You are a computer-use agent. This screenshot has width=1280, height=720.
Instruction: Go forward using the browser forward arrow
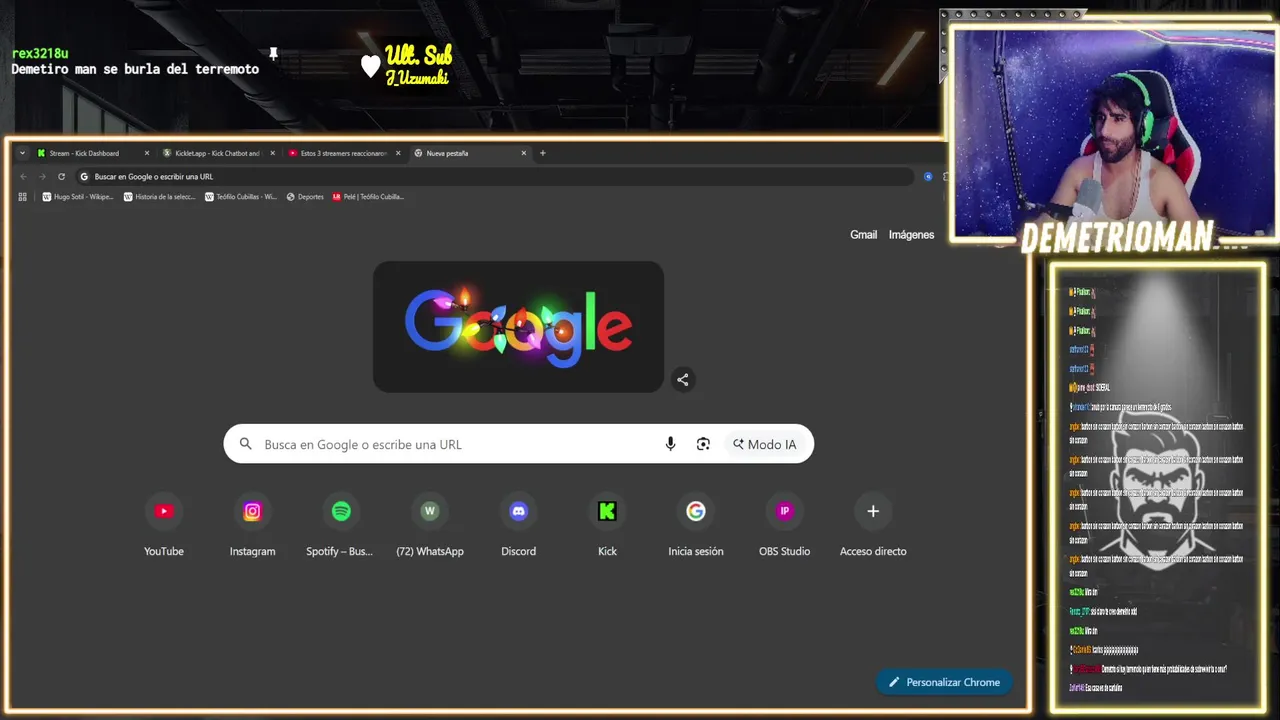pos(42,176)
